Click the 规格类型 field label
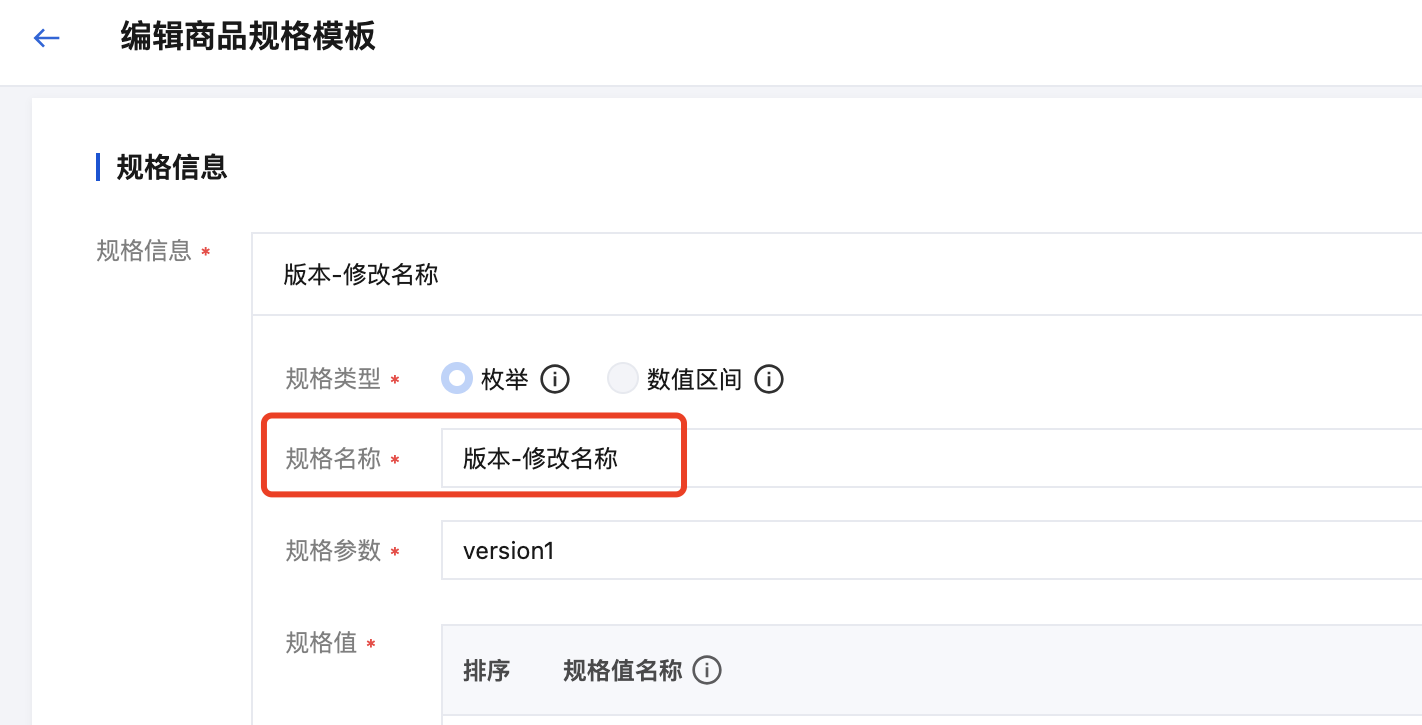 pyautogui.click(x=333, y=379)
